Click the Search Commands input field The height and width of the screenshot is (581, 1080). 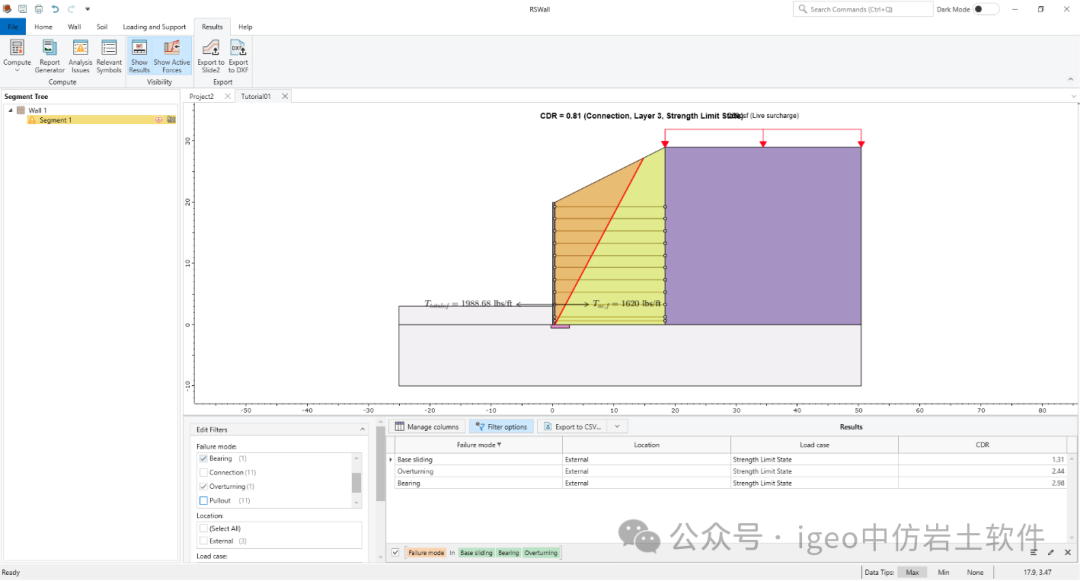click(860, 9)
